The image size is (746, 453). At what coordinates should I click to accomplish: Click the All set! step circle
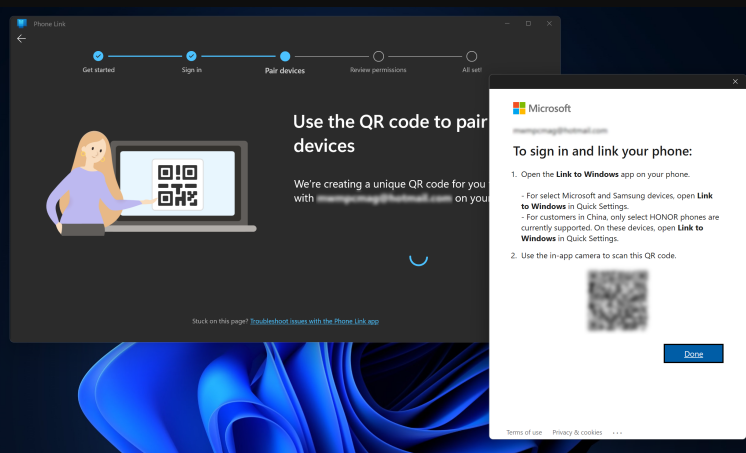click(471, 56)
